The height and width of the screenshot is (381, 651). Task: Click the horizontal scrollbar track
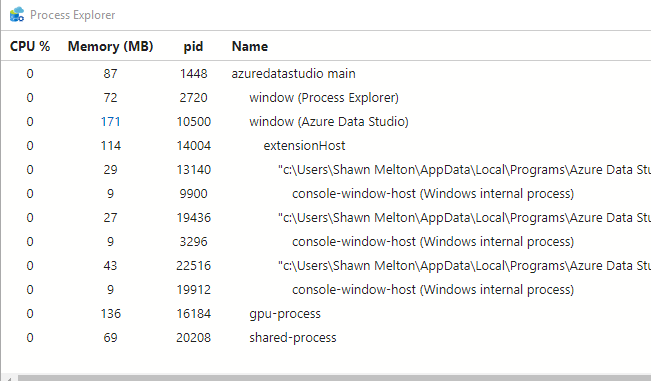coord(334,378)
